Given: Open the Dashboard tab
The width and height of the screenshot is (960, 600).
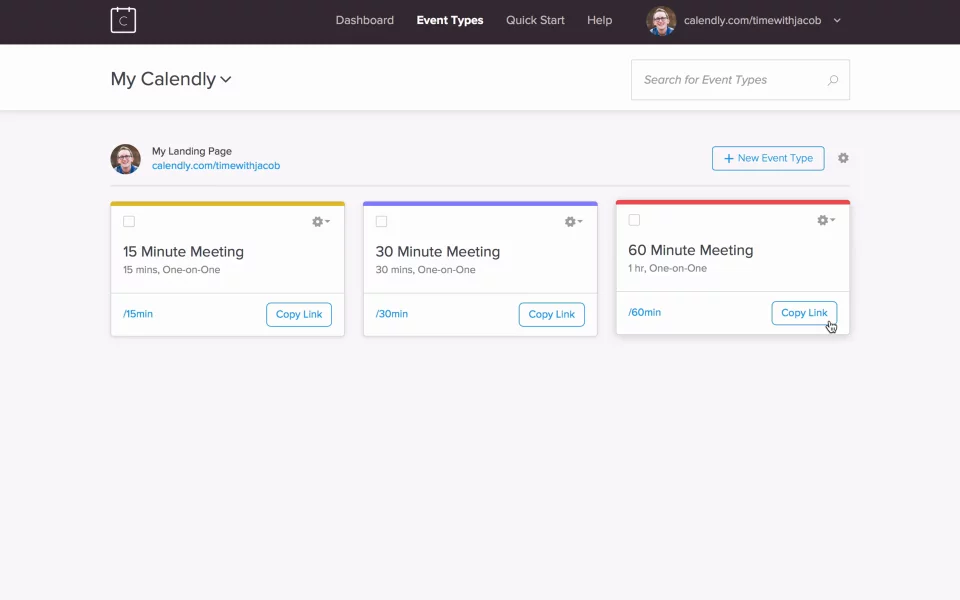Looking at the screenshot, I should 364,20.
